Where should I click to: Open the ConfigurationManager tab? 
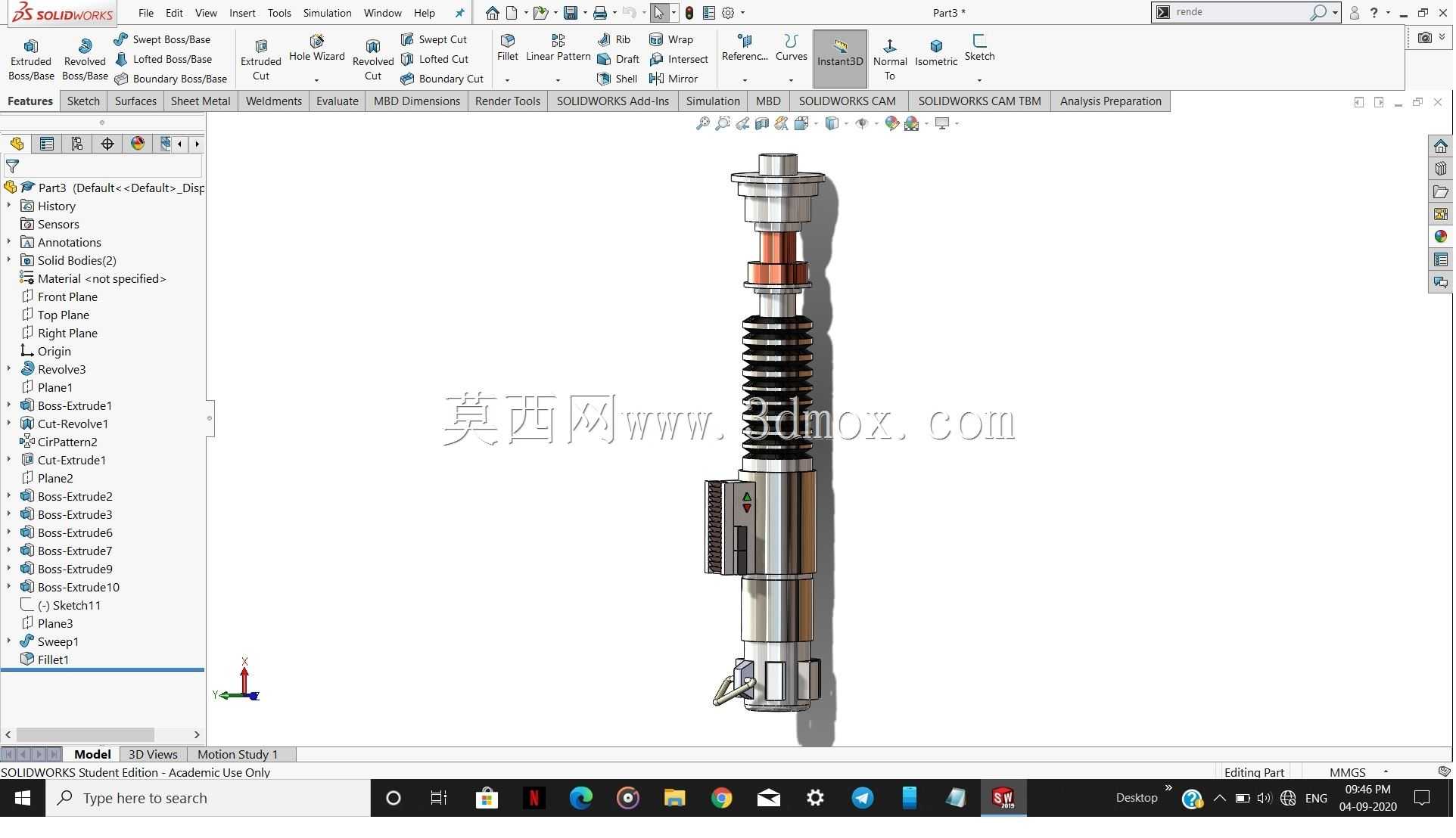point(77,144)
